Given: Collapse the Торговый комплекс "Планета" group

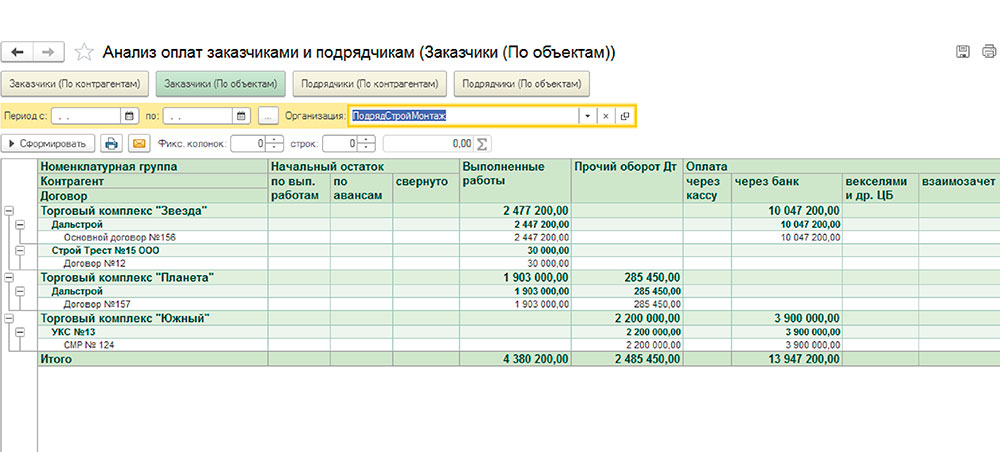Looking at the screenshot, I should coord(9,277).
